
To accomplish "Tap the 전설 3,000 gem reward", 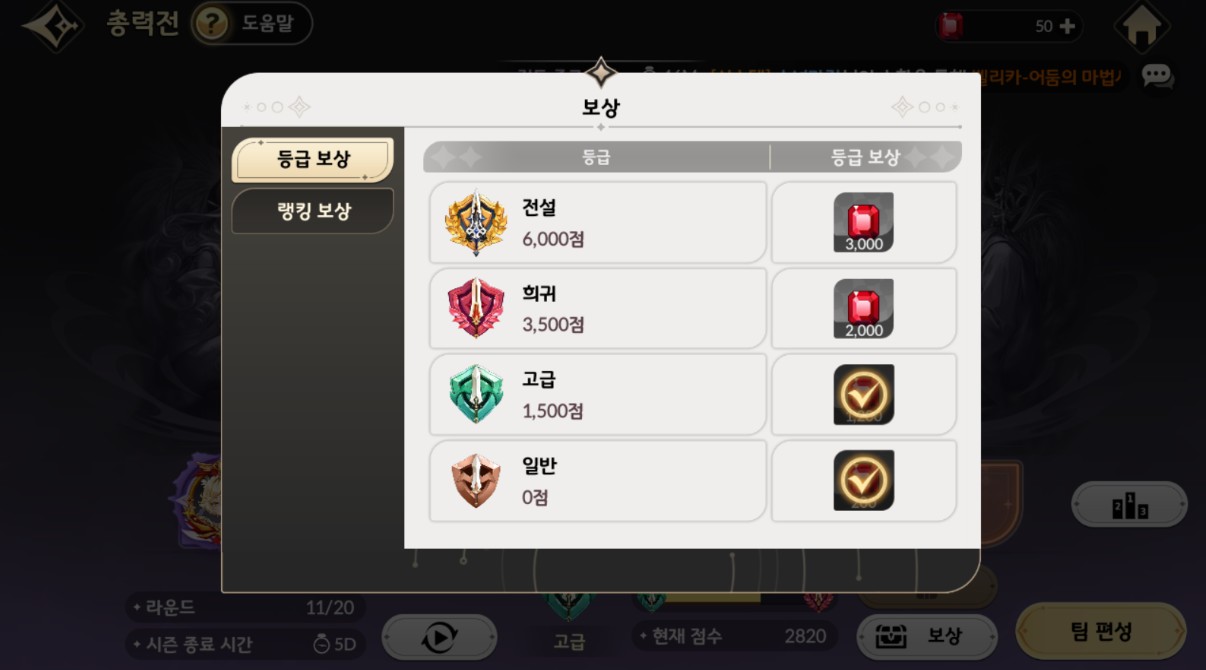I will tap(864, 222).
